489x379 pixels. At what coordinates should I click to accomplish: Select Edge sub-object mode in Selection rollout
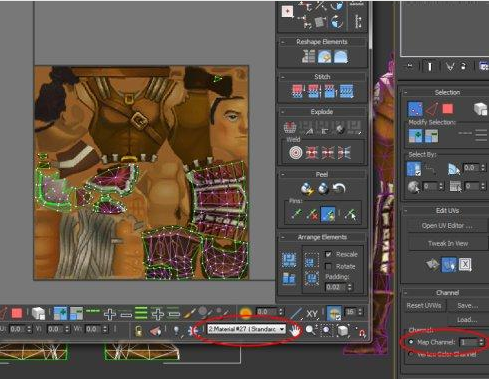point(432,109)
